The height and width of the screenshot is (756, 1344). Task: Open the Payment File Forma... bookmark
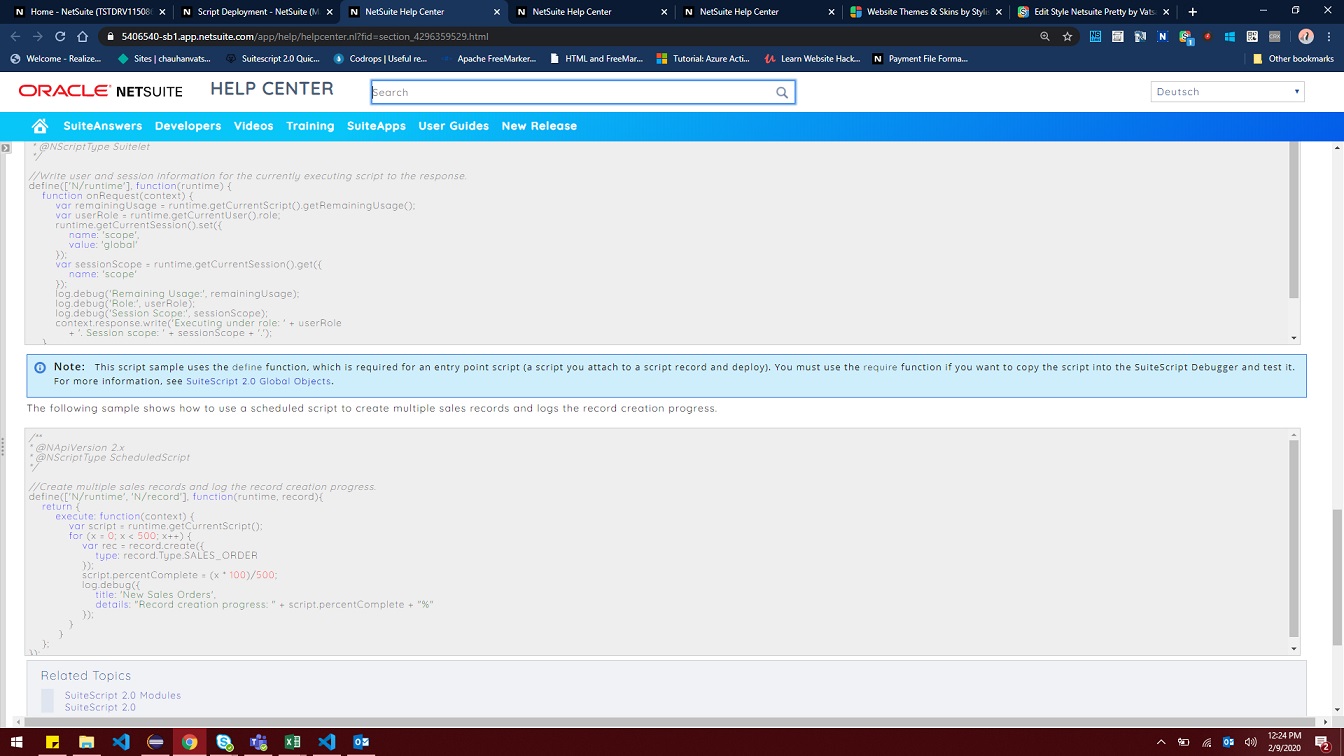point(920,59)
